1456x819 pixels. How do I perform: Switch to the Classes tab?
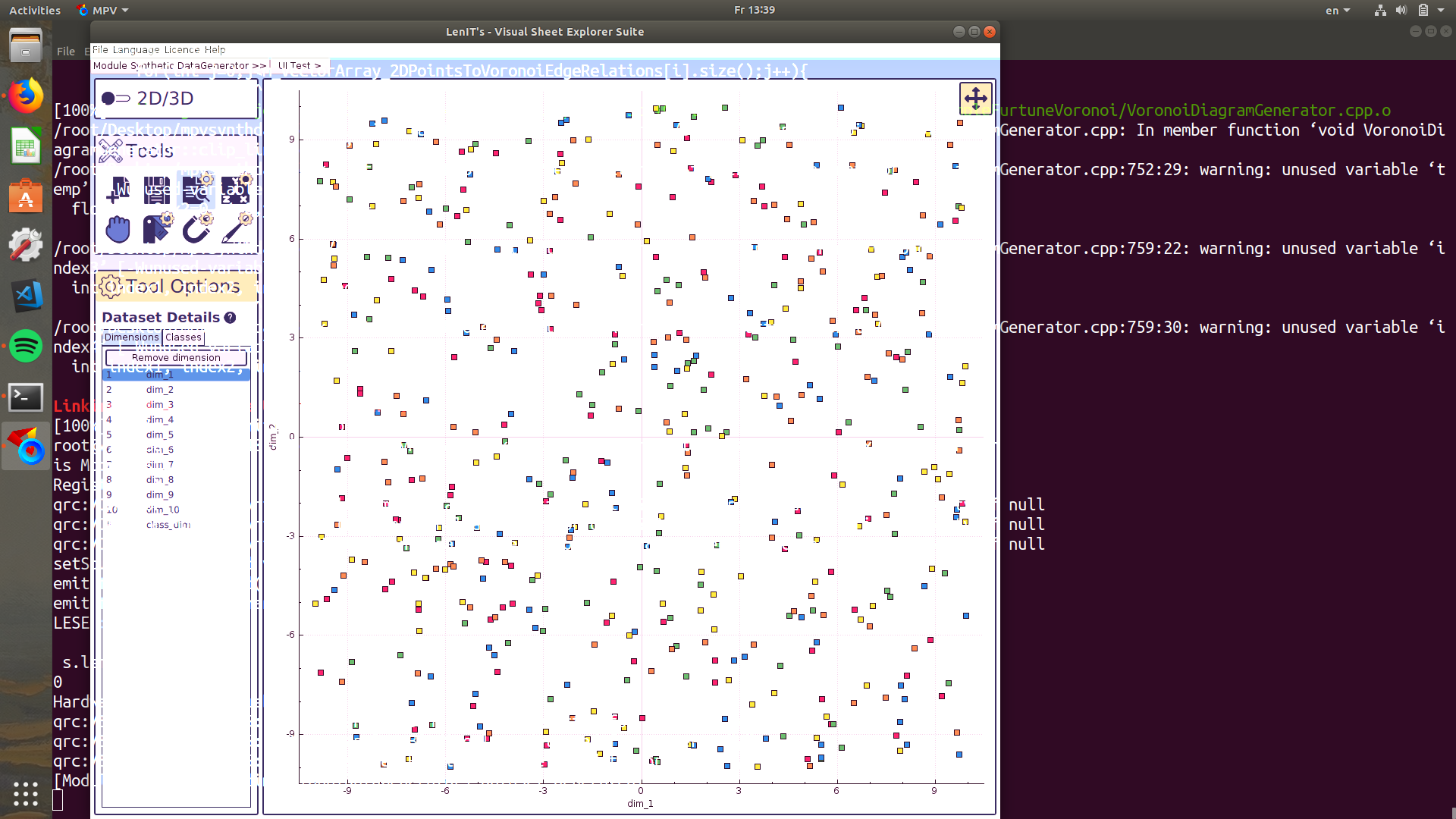coord(184,337)
